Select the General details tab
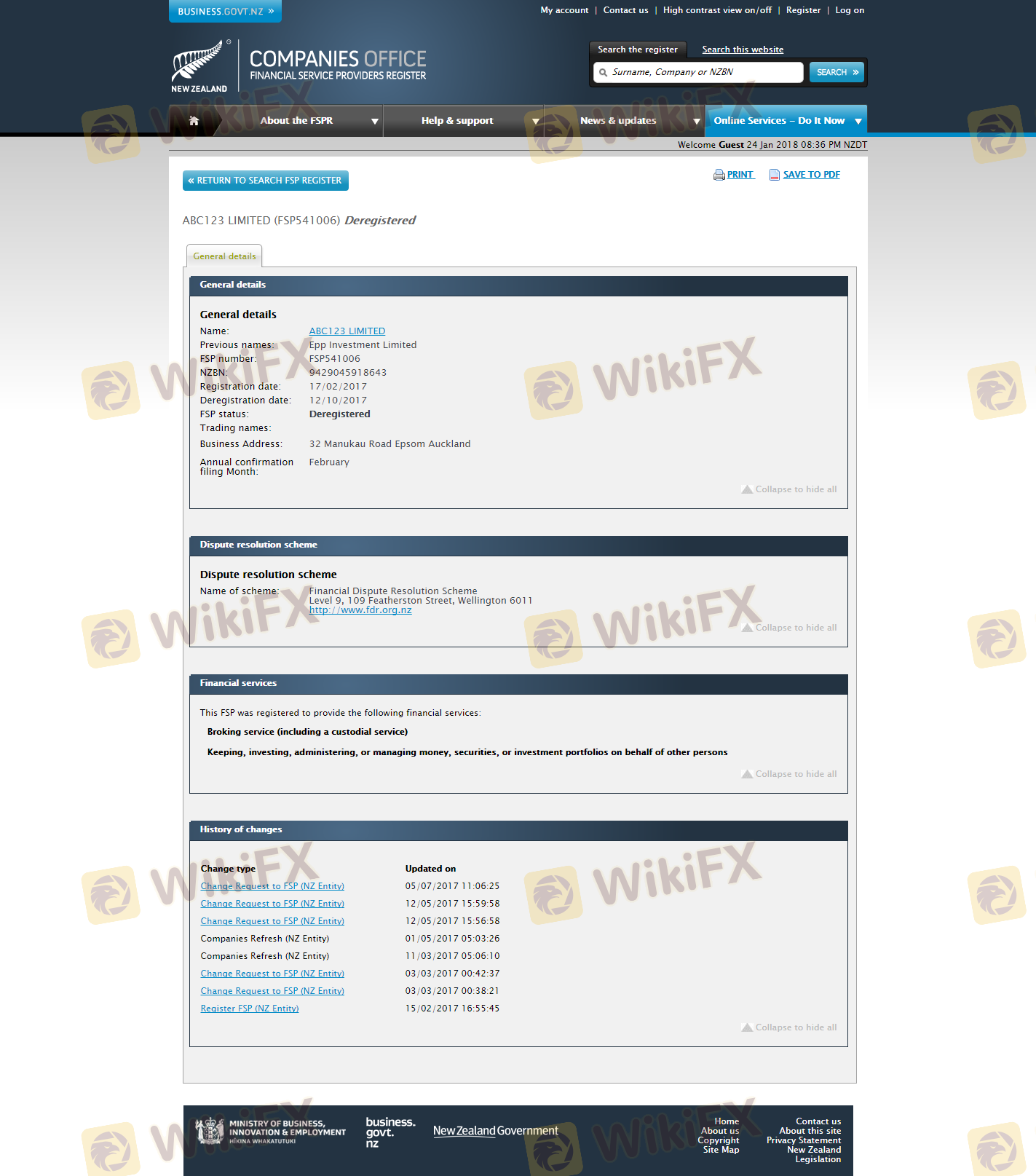Viewport: 1036px width, 1176px height. (224, 256)
